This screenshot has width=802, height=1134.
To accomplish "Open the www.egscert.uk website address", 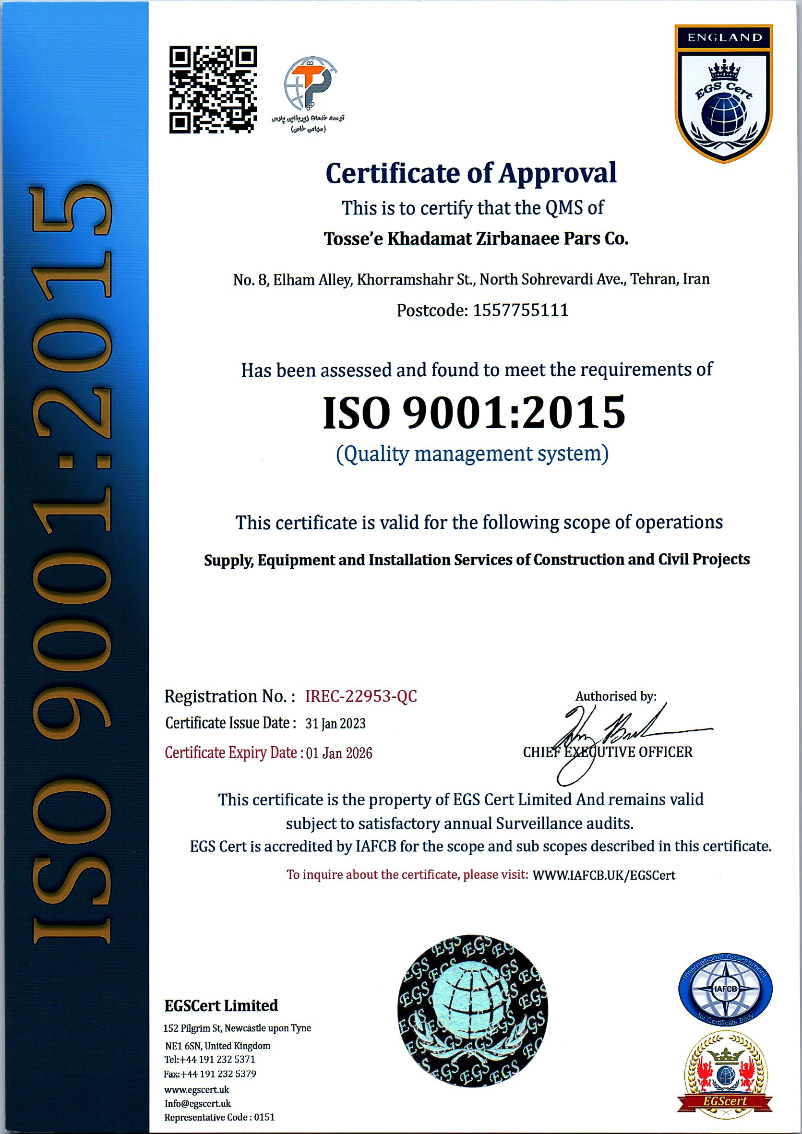I will pyautogui.click(x=197, y=1090).
